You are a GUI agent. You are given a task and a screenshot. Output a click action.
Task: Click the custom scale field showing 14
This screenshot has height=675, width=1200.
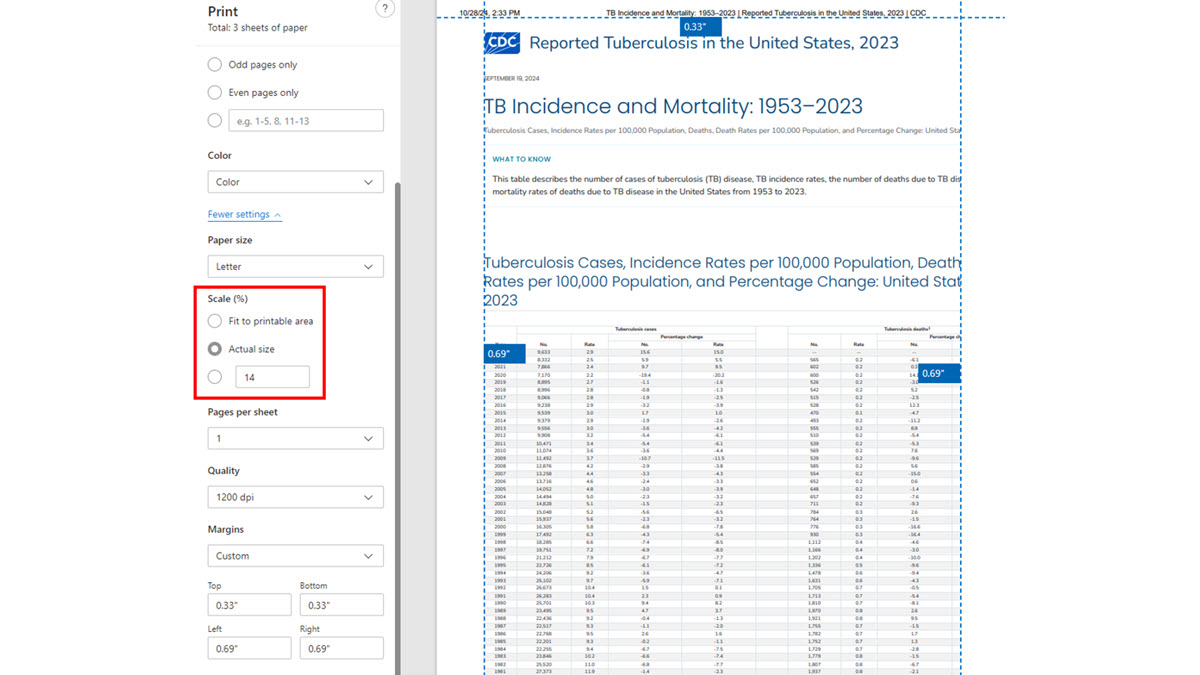(x=272, y=377)
